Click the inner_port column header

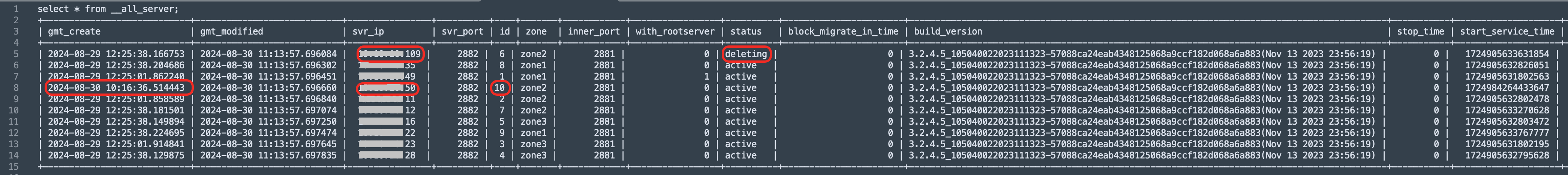(x=594, y=32)
